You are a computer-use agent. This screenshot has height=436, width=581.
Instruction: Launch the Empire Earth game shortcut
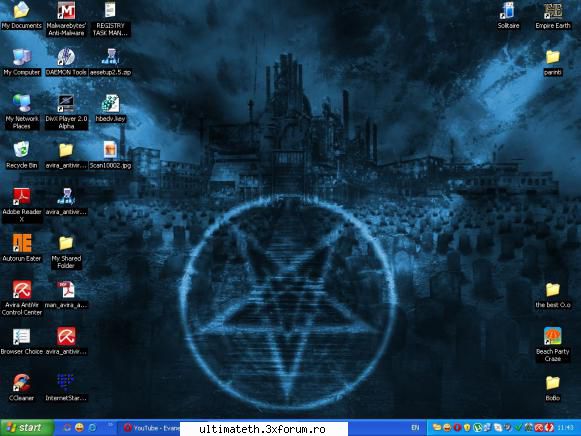552,15
